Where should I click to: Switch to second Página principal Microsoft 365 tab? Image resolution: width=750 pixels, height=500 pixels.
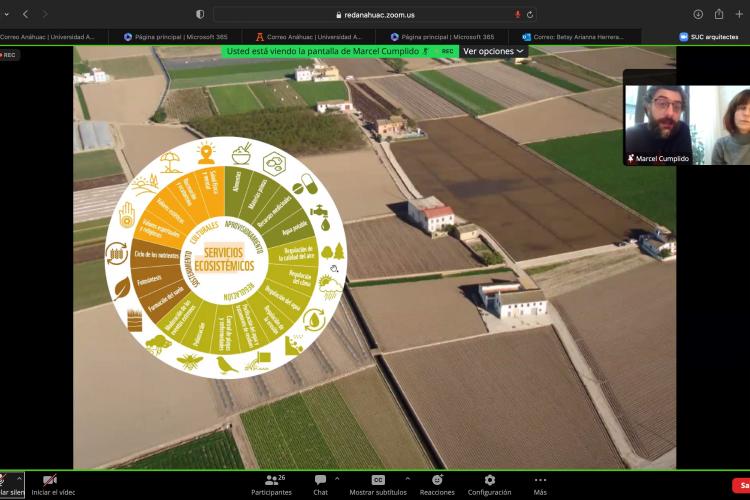click(x=442, y=37)
